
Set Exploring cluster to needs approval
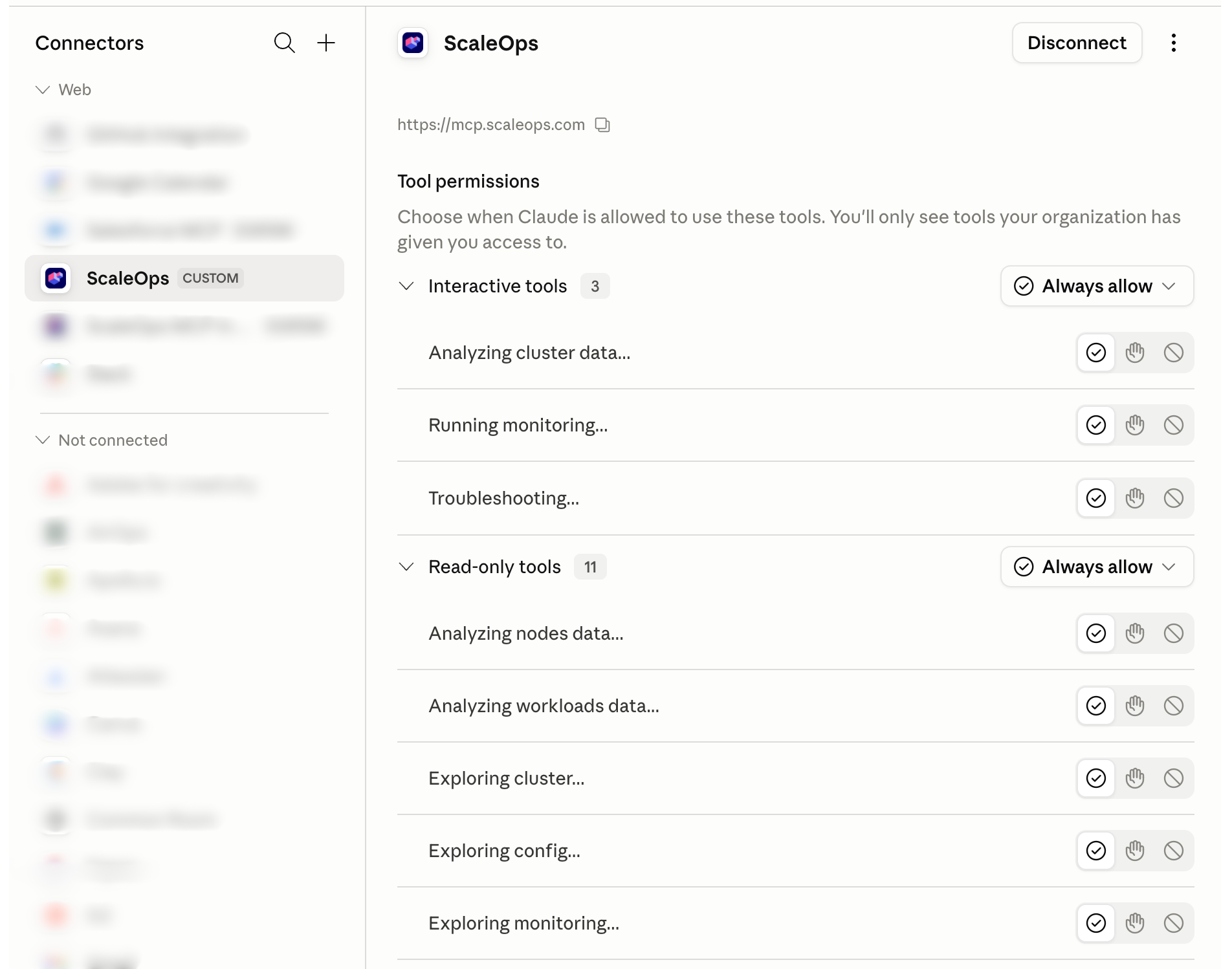[x=1134, y=778]
